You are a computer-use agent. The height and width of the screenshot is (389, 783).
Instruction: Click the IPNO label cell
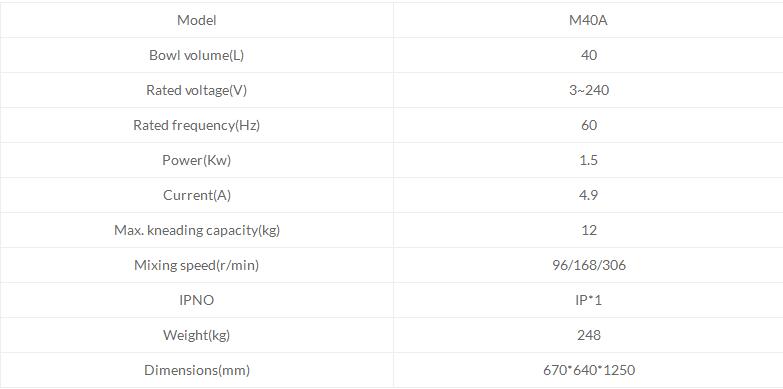[x=197, y=300]
